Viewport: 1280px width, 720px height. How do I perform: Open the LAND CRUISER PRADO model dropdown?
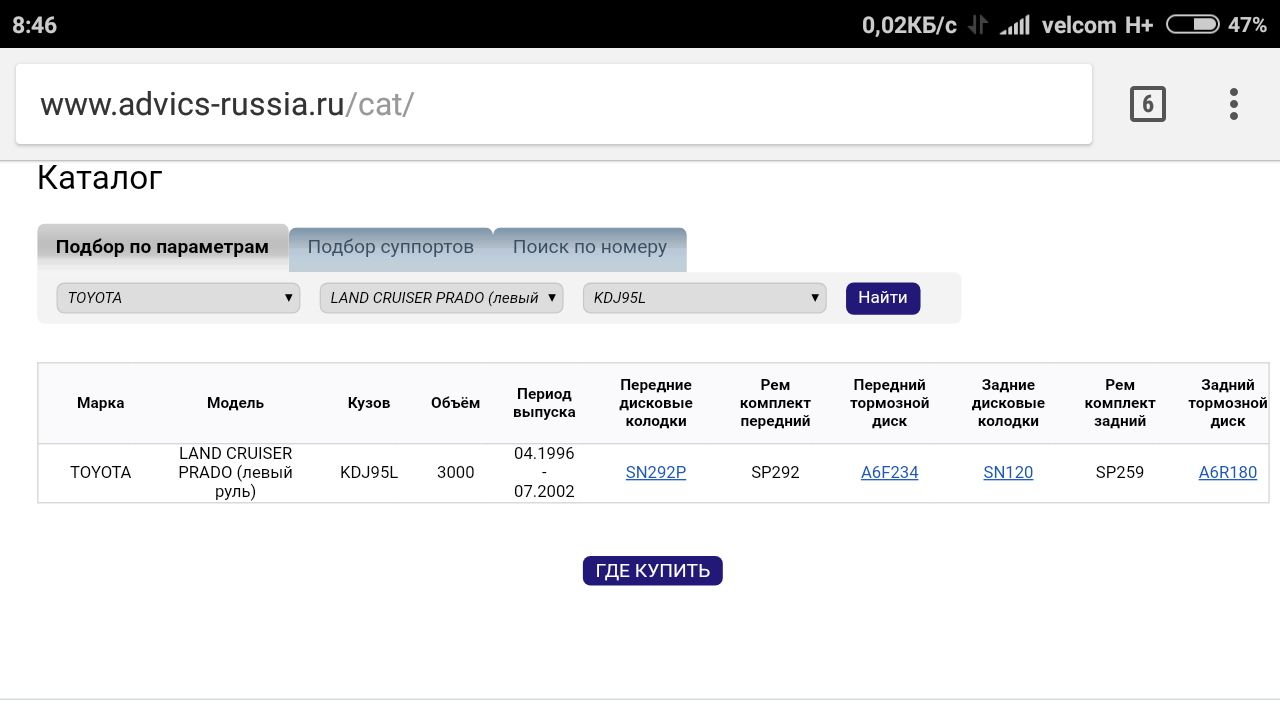(441, 298)
